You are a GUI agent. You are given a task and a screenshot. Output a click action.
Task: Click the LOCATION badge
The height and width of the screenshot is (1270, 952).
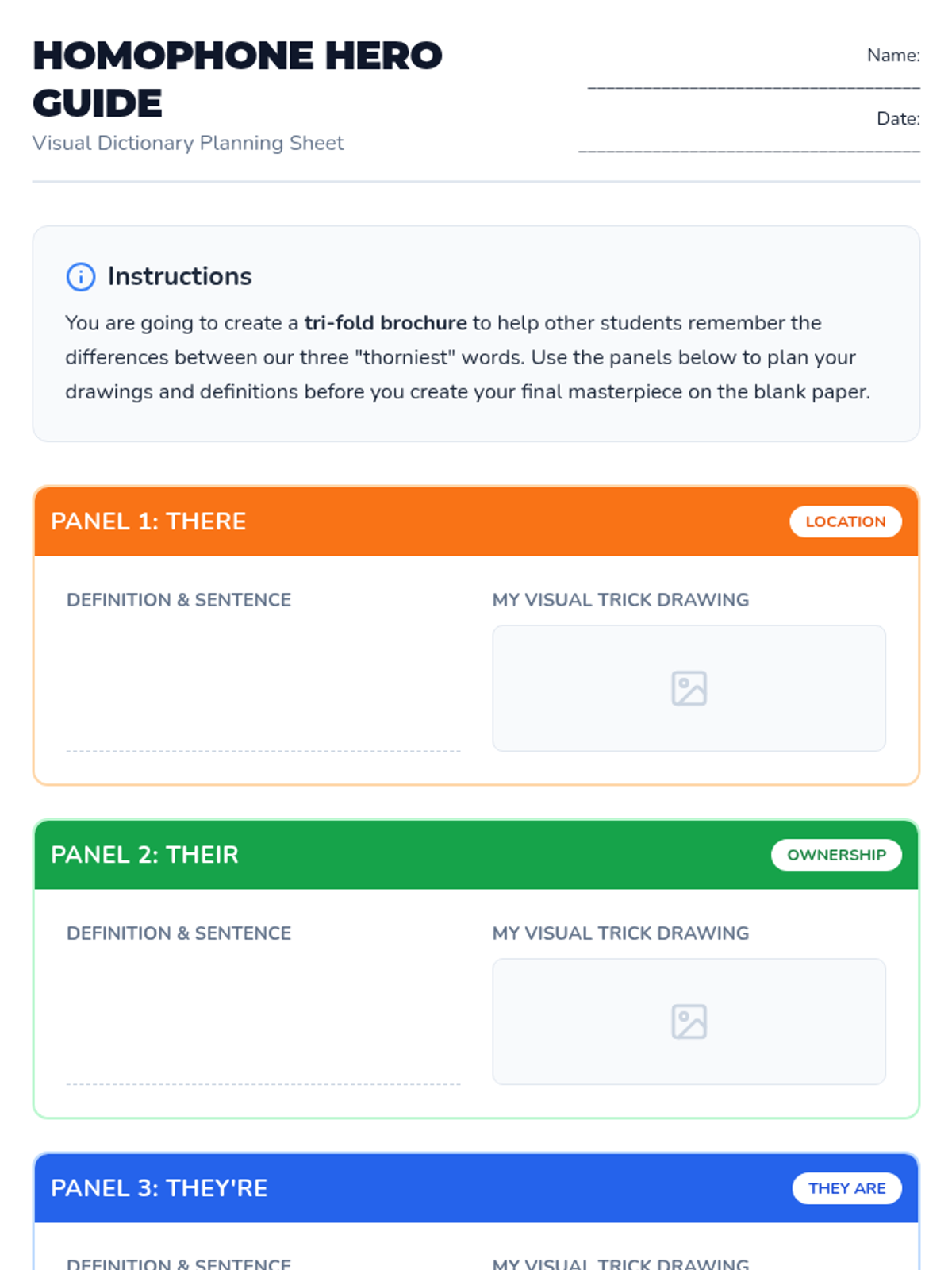845,521
